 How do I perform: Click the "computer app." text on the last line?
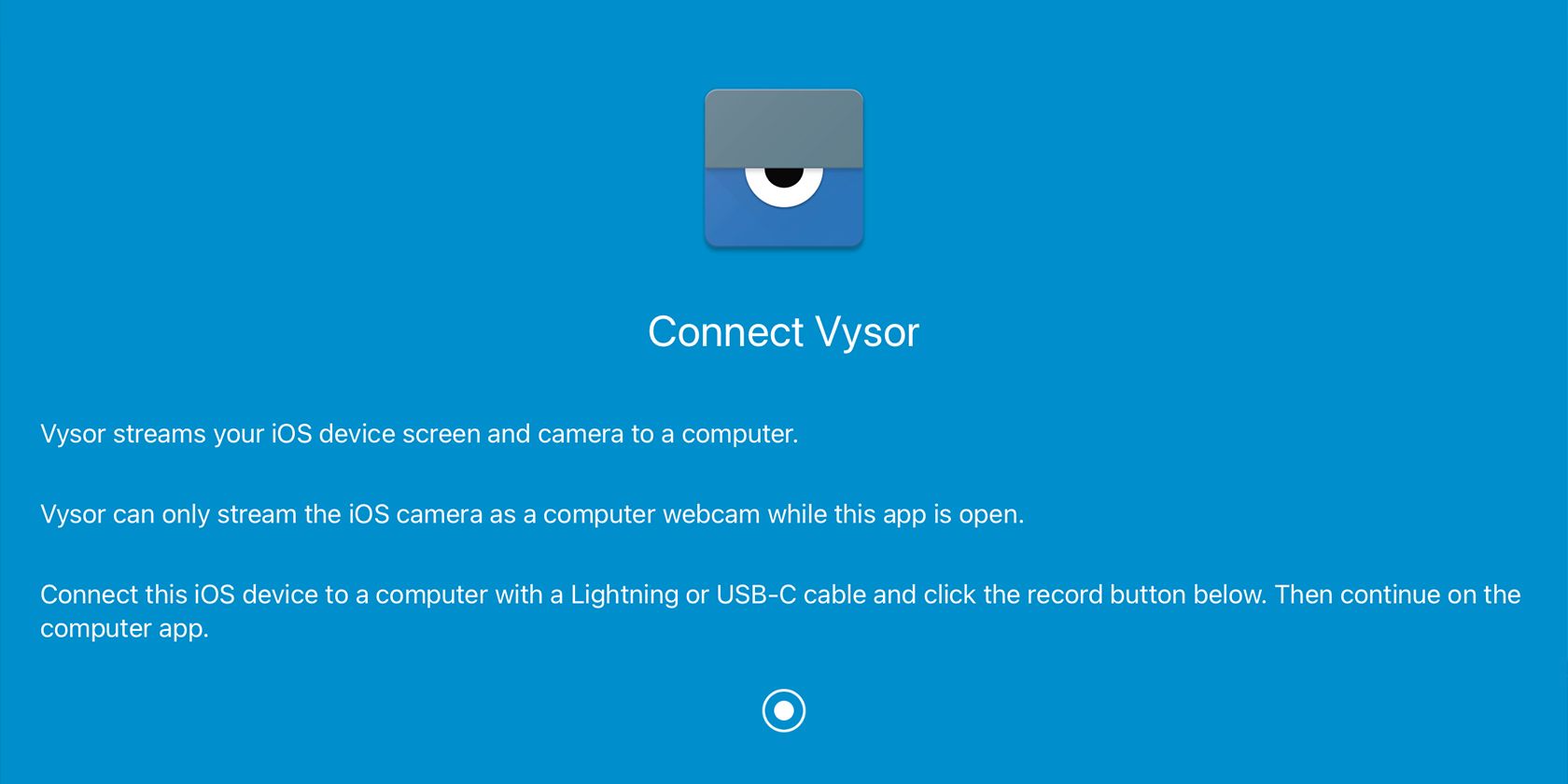124,629
